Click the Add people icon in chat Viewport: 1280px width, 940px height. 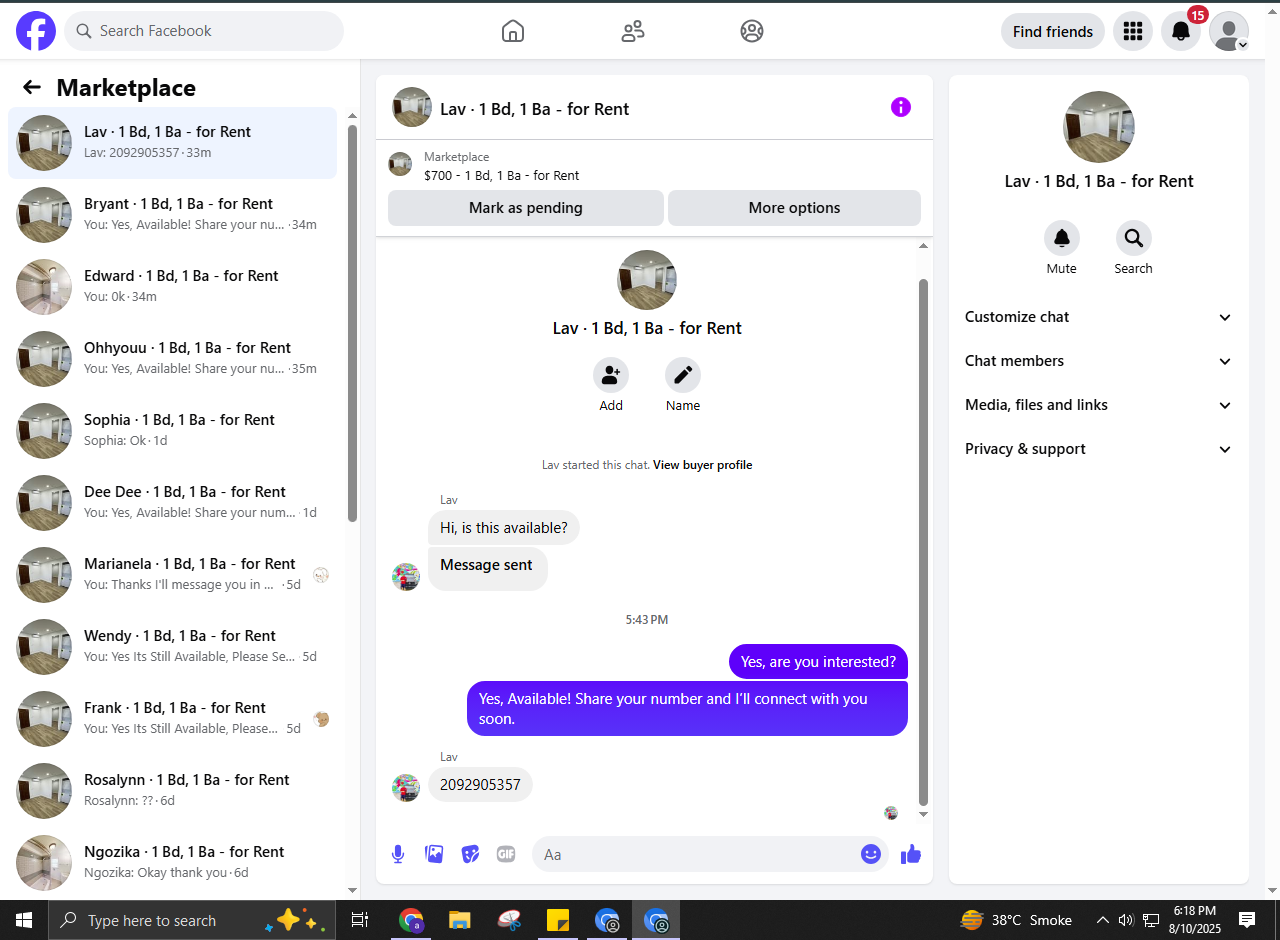pyautogui.click(x=611, y=375)
